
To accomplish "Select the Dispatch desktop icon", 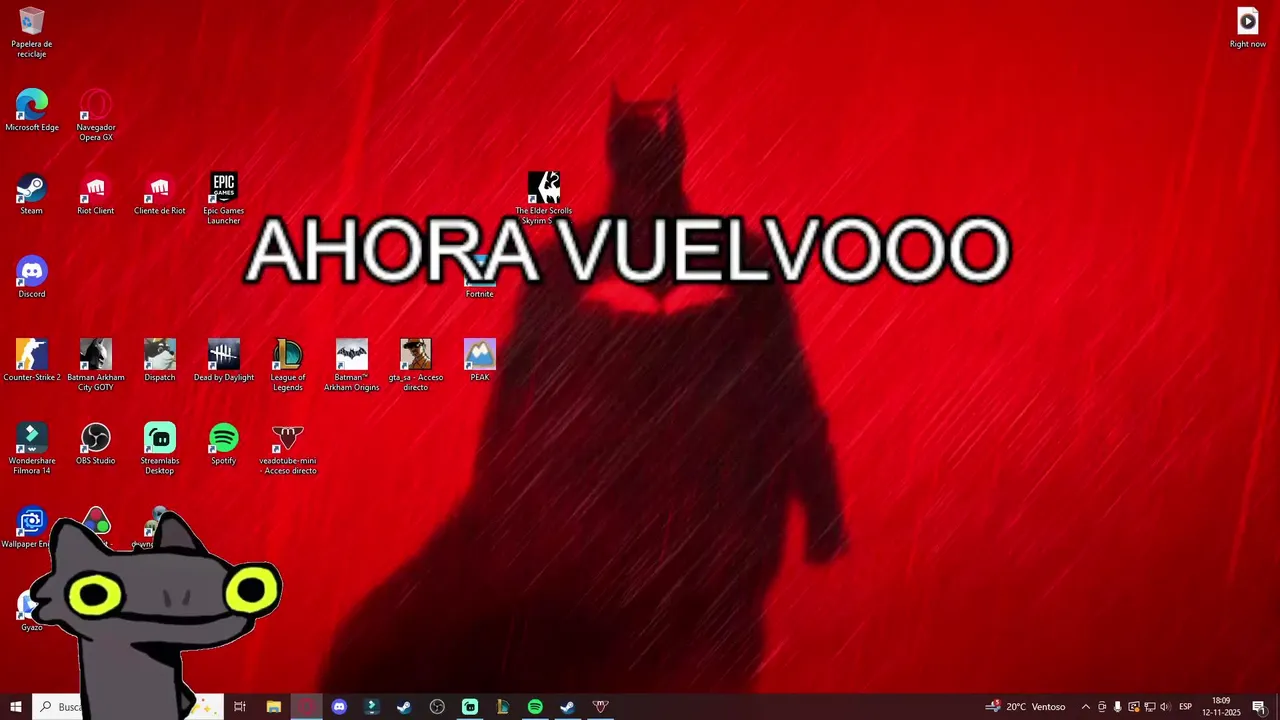I will [160, 360].
